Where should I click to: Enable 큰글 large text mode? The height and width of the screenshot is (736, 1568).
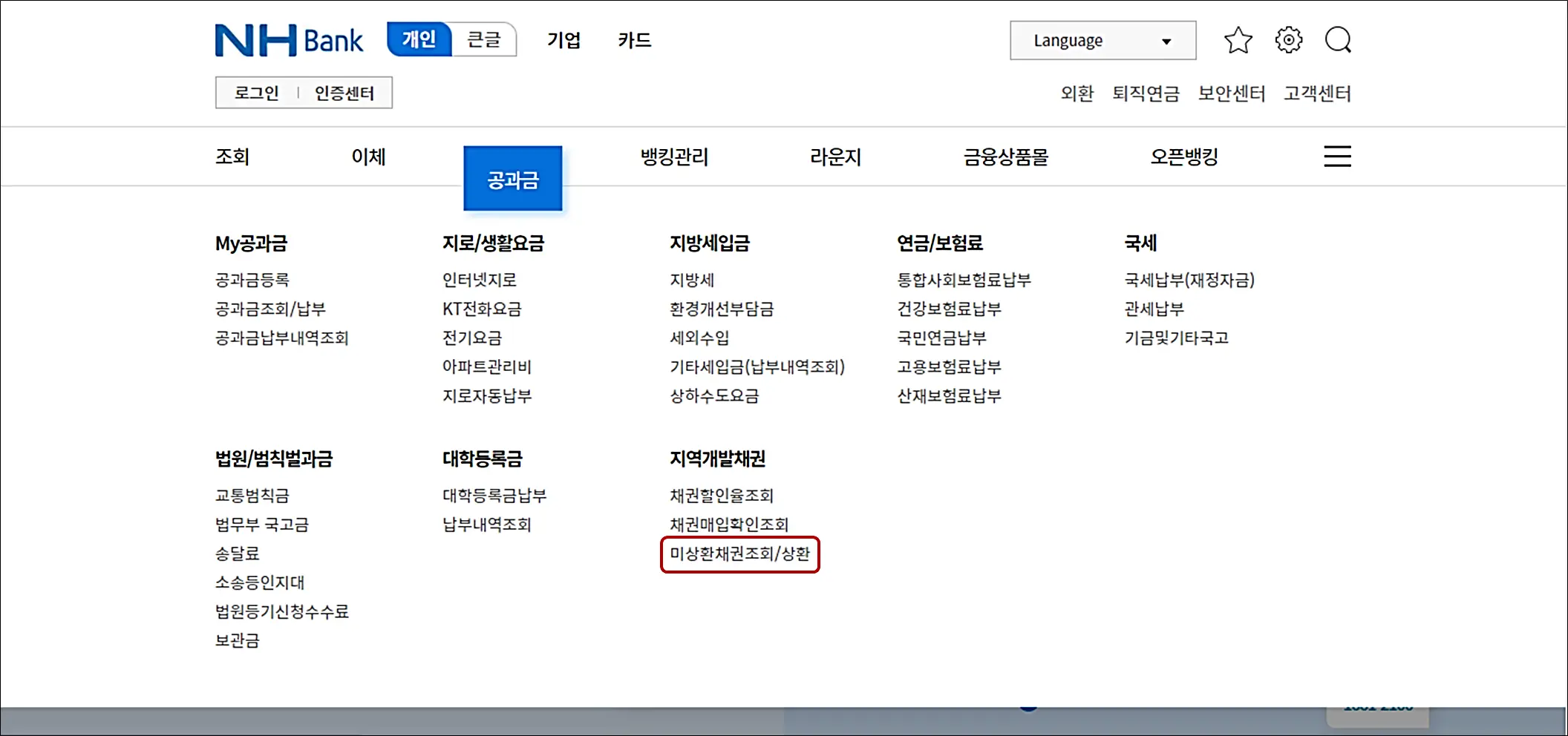pyautogui.click(x=483, y=40)
